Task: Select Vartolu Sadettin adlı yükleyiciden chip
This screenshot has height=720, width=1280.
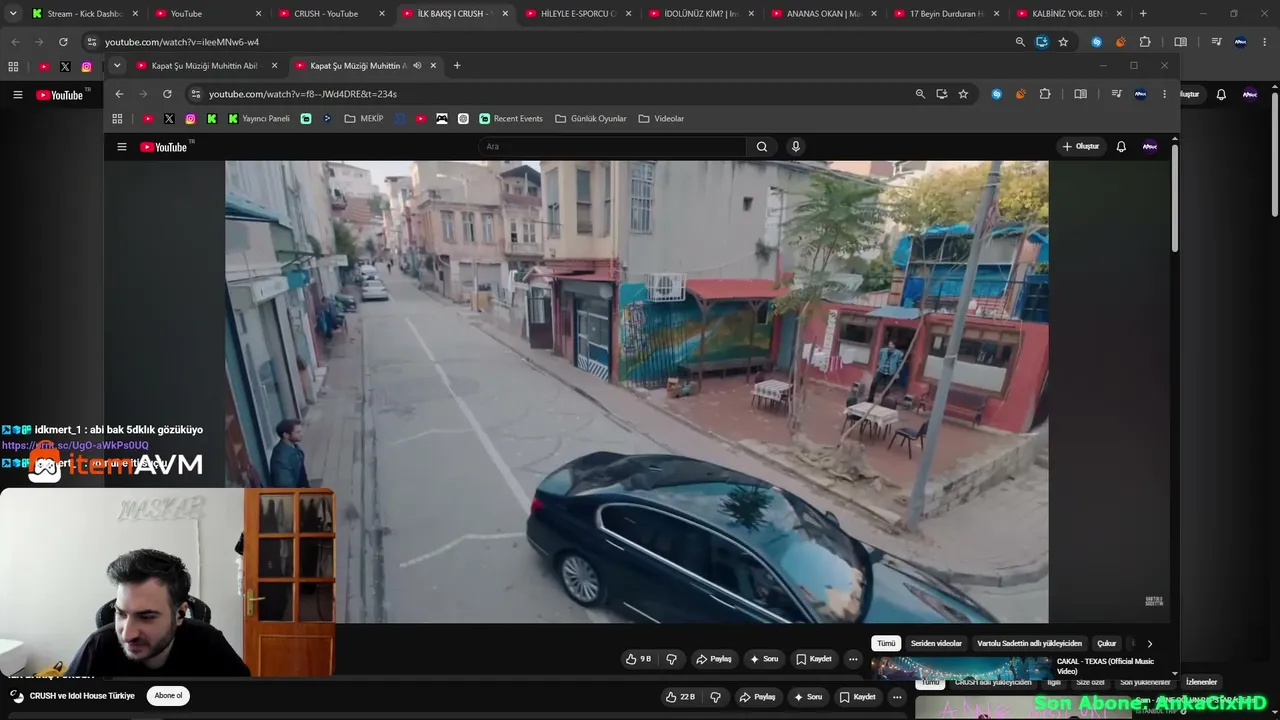Action: [x=1029, y=644]
